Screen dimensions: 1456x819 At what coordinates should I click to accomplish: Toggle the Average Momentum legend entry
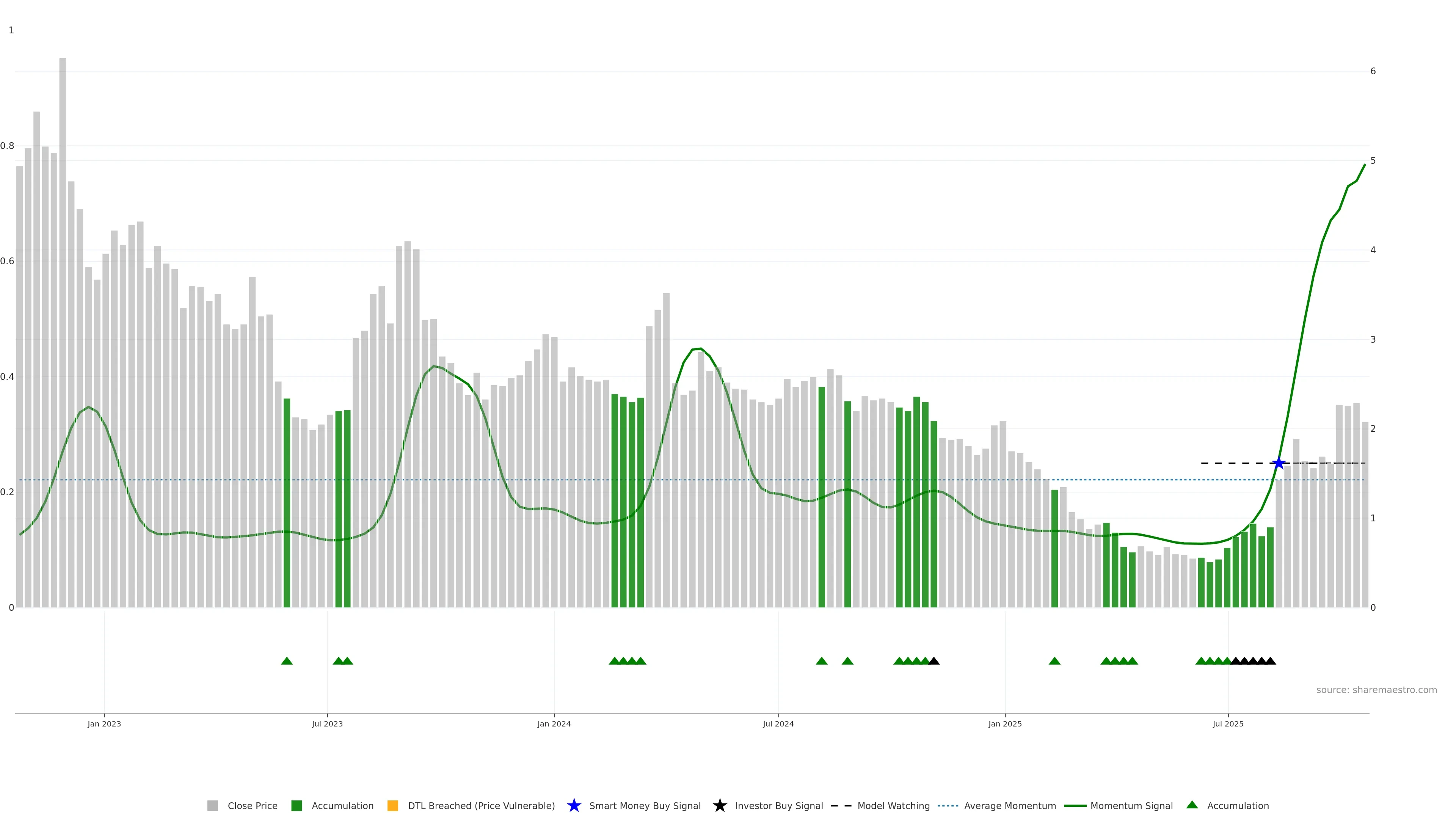click(x=1009, y=806)
